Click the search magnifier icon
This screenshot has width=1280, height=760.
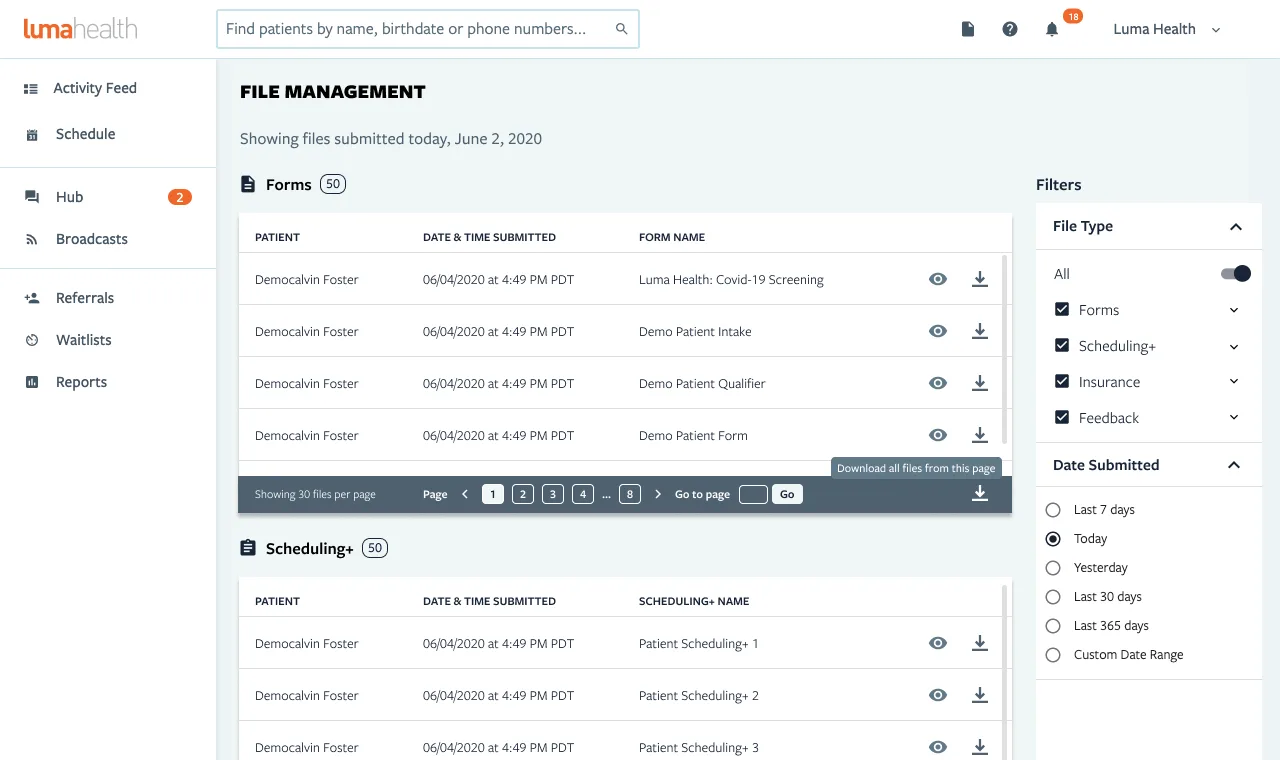click(x=622, y=29)
